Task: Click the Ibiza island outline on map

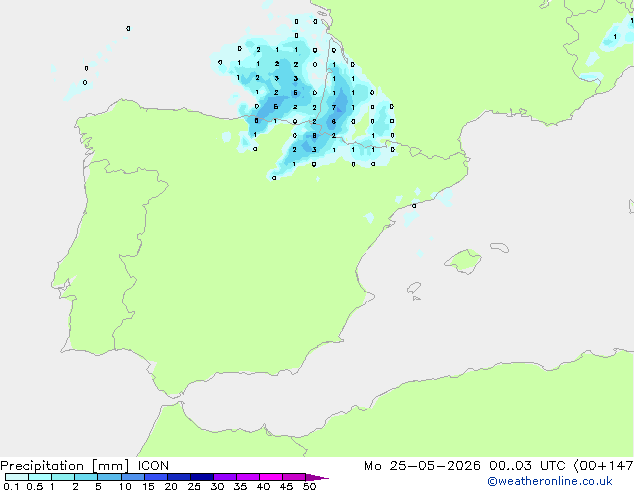Action: click(x=414, y=288)
